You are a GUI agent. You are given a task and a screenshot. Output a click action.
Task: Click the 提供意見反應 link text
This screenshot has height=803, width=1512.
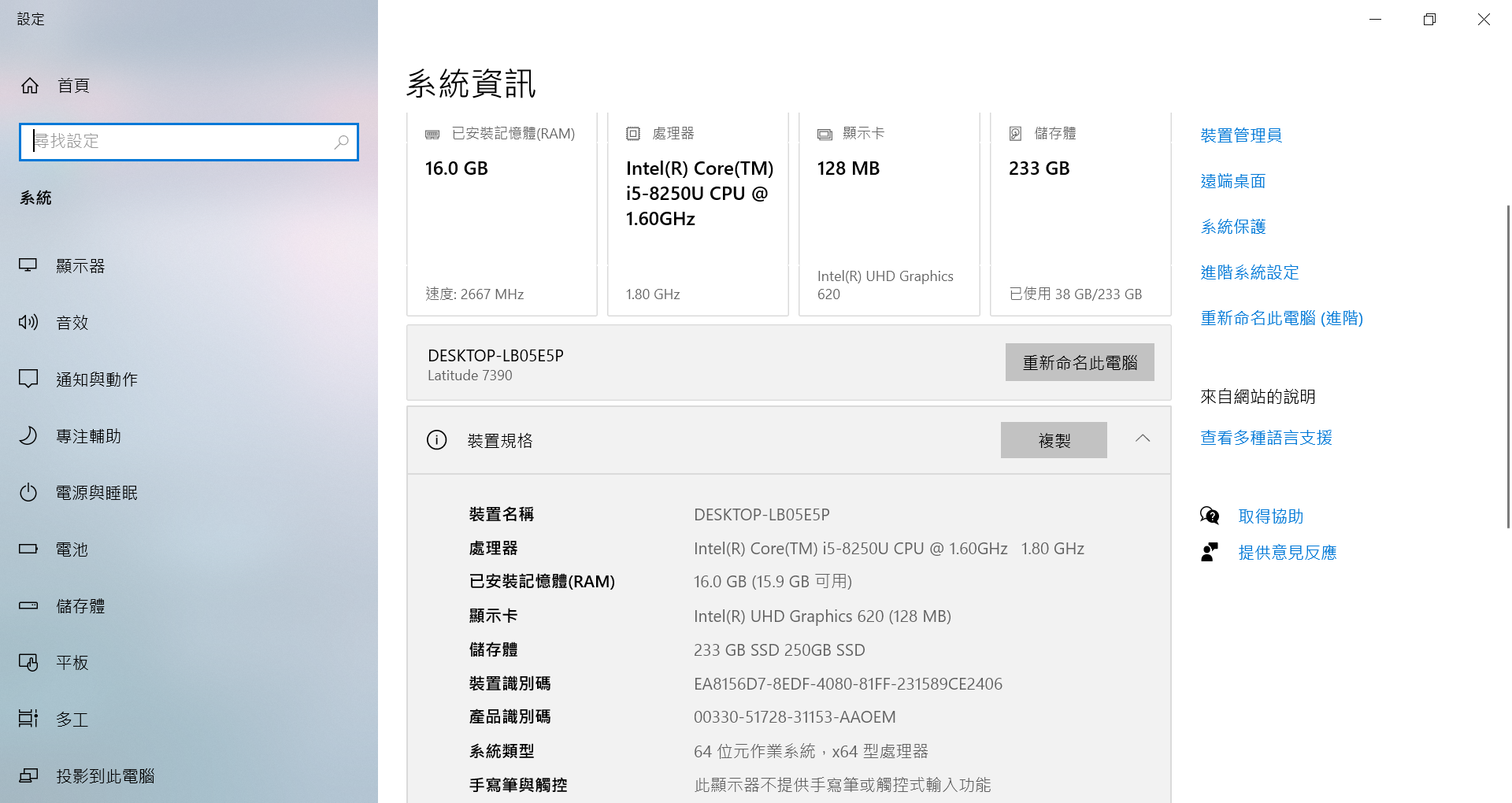1288,553
